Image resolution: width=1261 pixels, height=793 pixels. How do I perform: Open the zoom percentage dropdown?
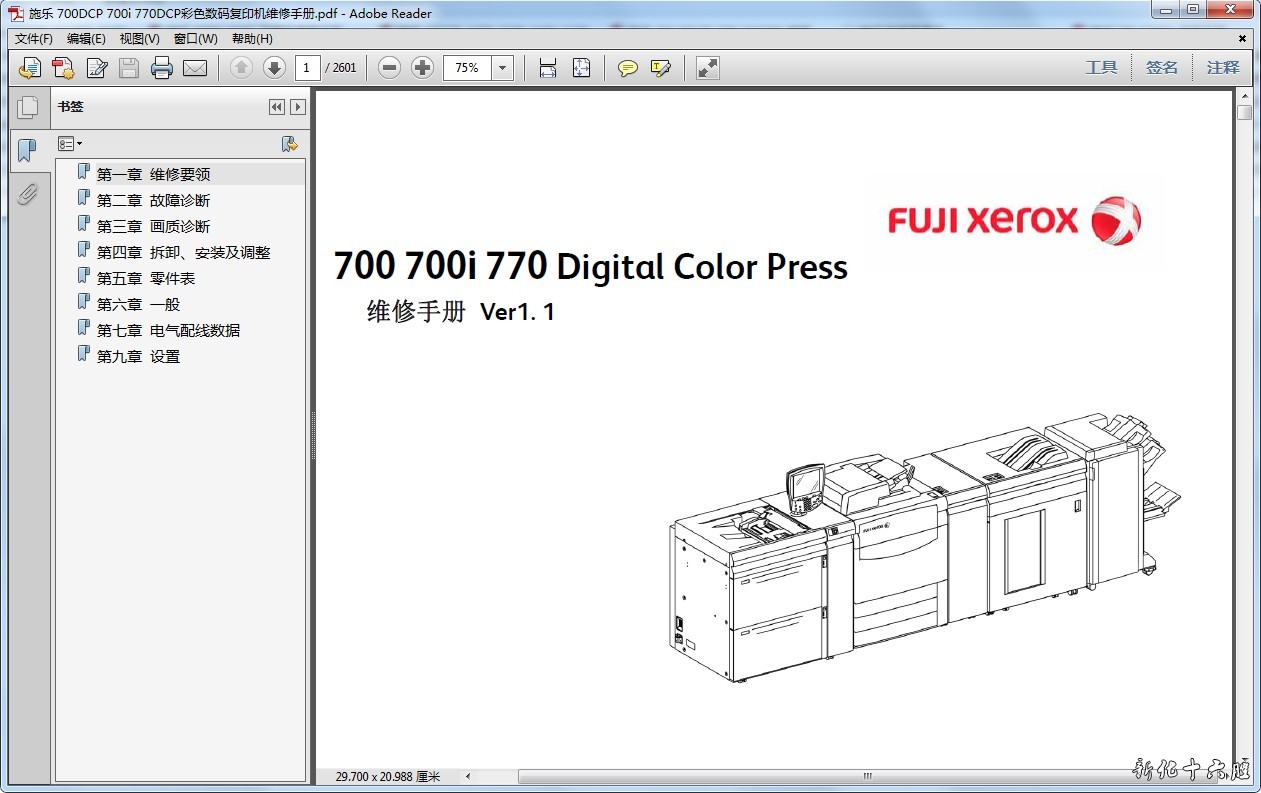point(503,68)
